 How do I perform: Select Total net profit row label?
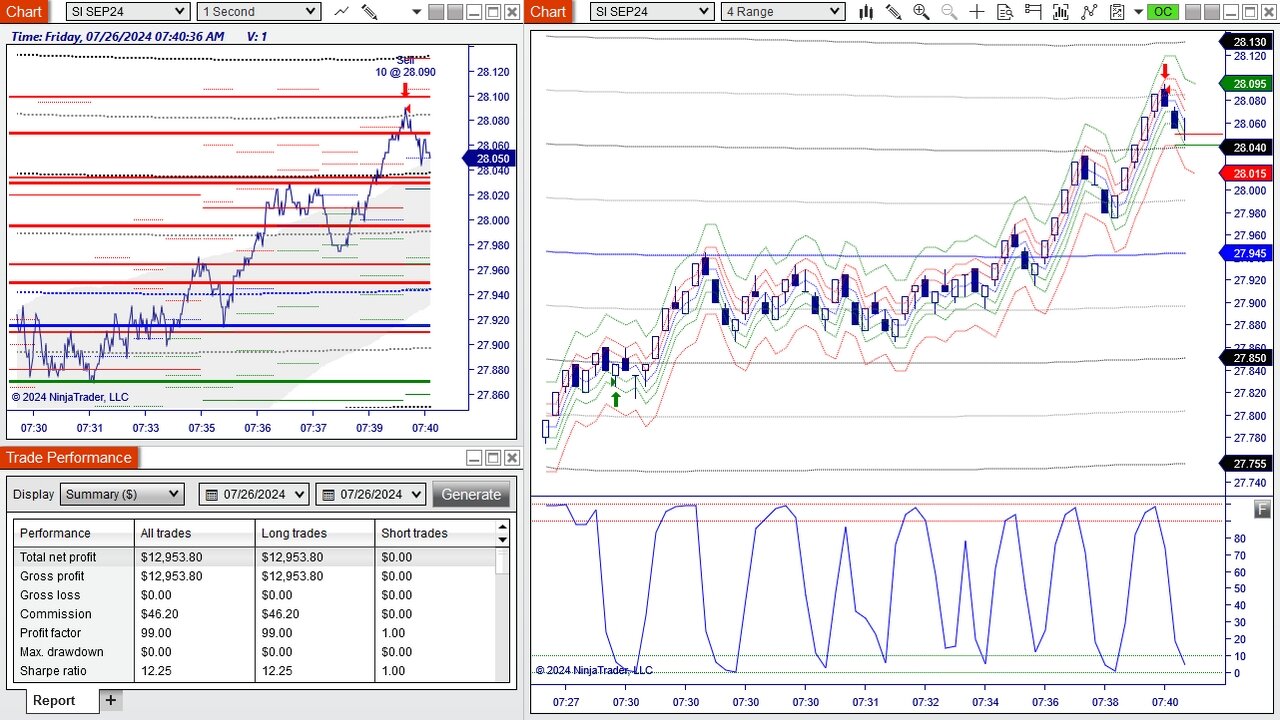(58, 557)
